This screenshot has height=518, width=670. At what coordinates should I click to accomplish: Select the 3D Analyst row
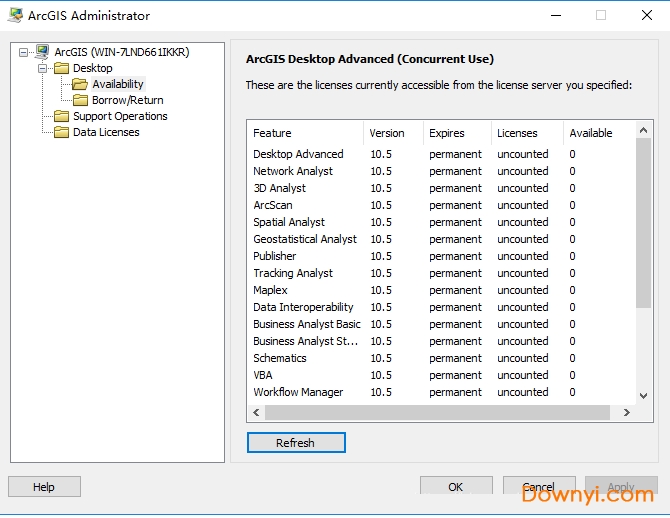coord(441,188)
